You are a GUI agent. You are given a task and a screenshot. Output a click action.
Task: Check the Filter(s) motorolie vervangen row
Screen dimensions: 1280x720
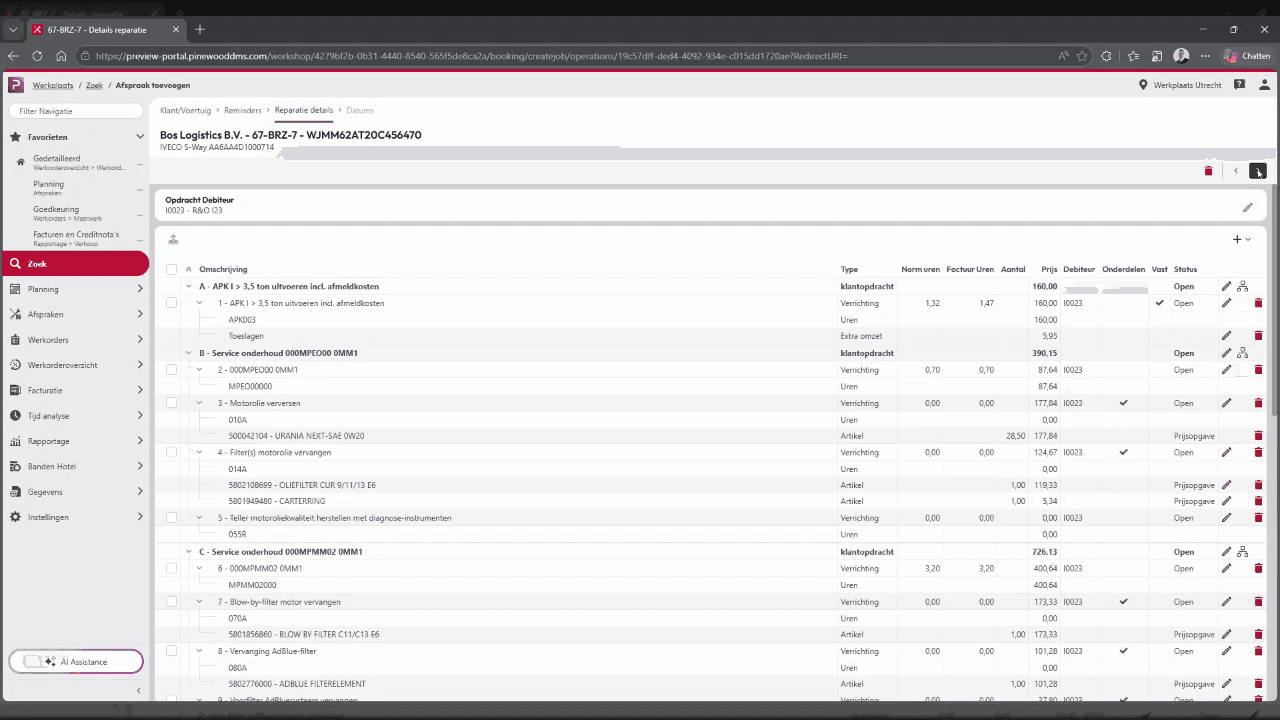click(172, 452)
